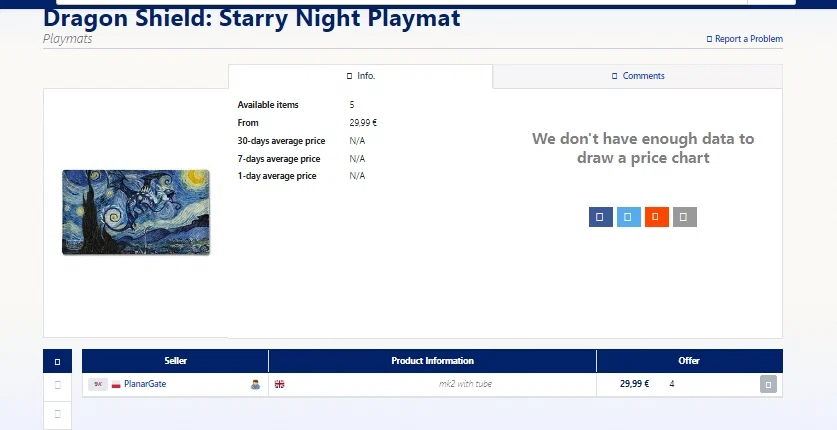Screen dimensions: 837x430
Task: Open the Comments tab
Action: (637, 76)
